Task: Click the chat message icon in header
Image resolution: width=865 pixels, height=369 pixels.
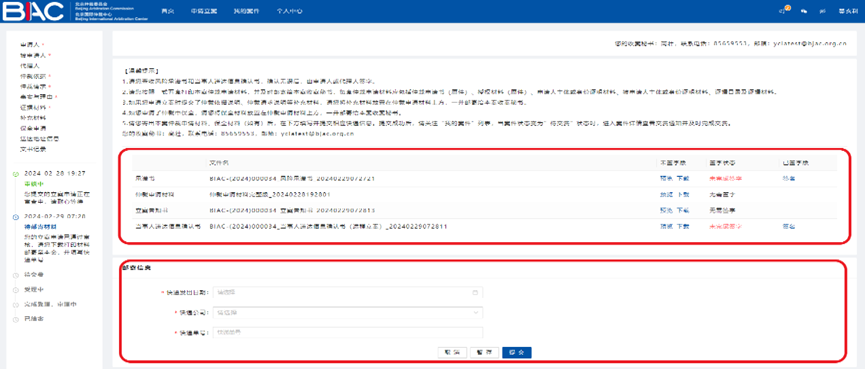Action: (804, 11)
